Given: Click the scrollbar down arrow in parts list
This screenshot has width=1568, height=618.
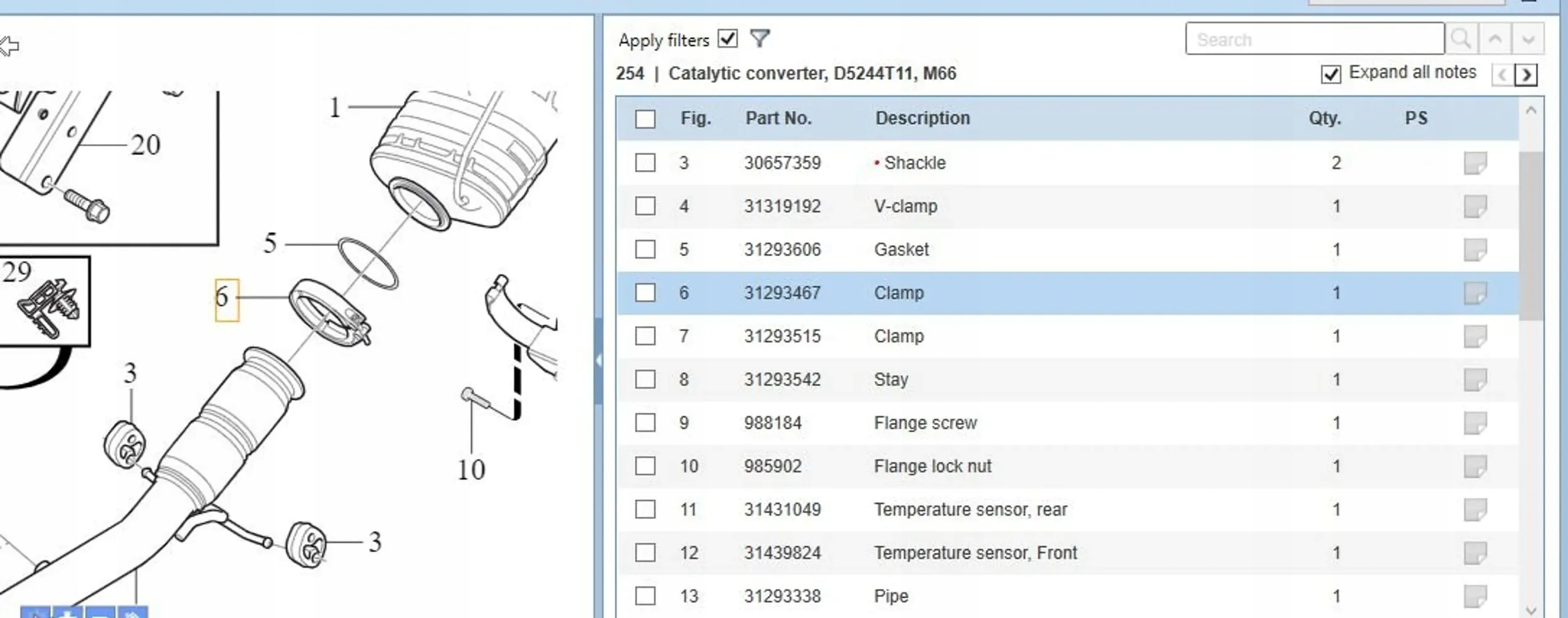Looking at the screenshot, I should 1531,610.
